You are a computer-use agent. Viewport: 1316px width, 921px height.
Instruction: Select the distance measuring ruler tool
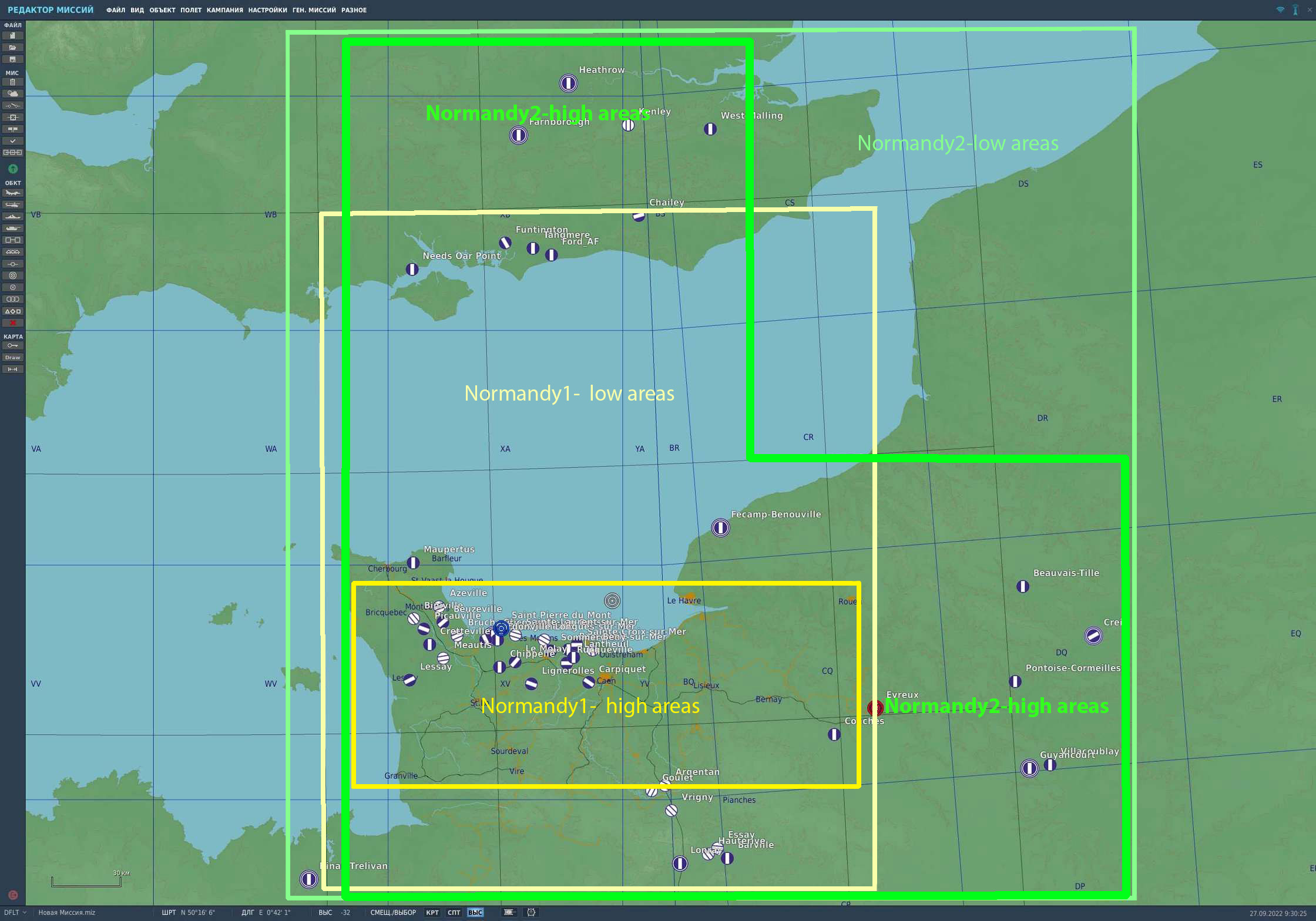pyautogui.click(x=12, y=369)
